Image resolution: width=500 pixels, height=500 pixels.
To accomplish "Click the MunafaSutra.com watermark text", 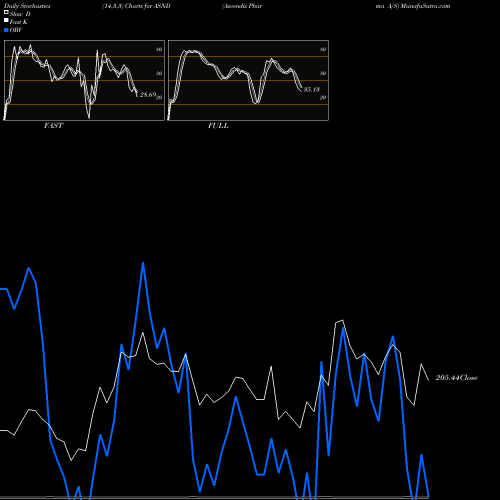I will click(425, 6).
